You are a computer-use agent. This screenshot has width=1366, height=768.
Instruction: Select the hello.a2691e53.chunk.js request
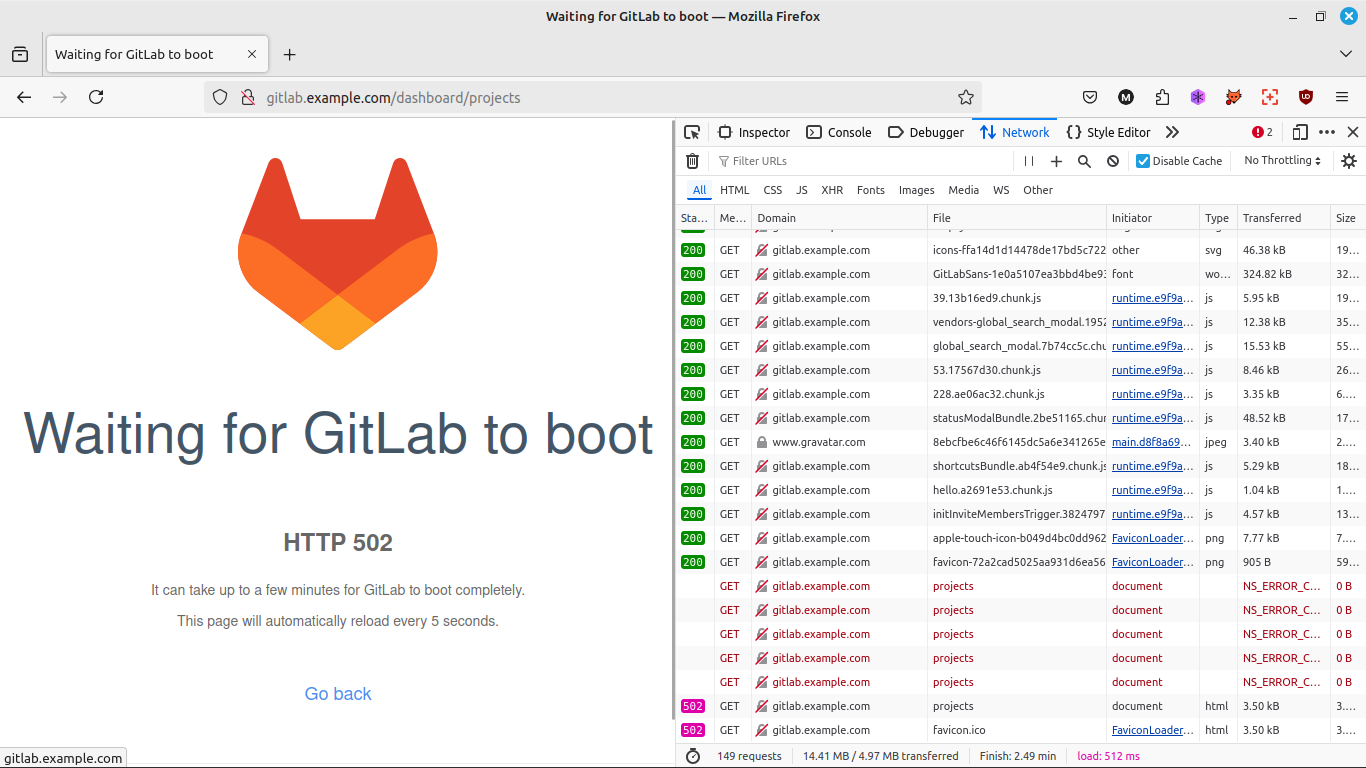(x=1021, y=490)
